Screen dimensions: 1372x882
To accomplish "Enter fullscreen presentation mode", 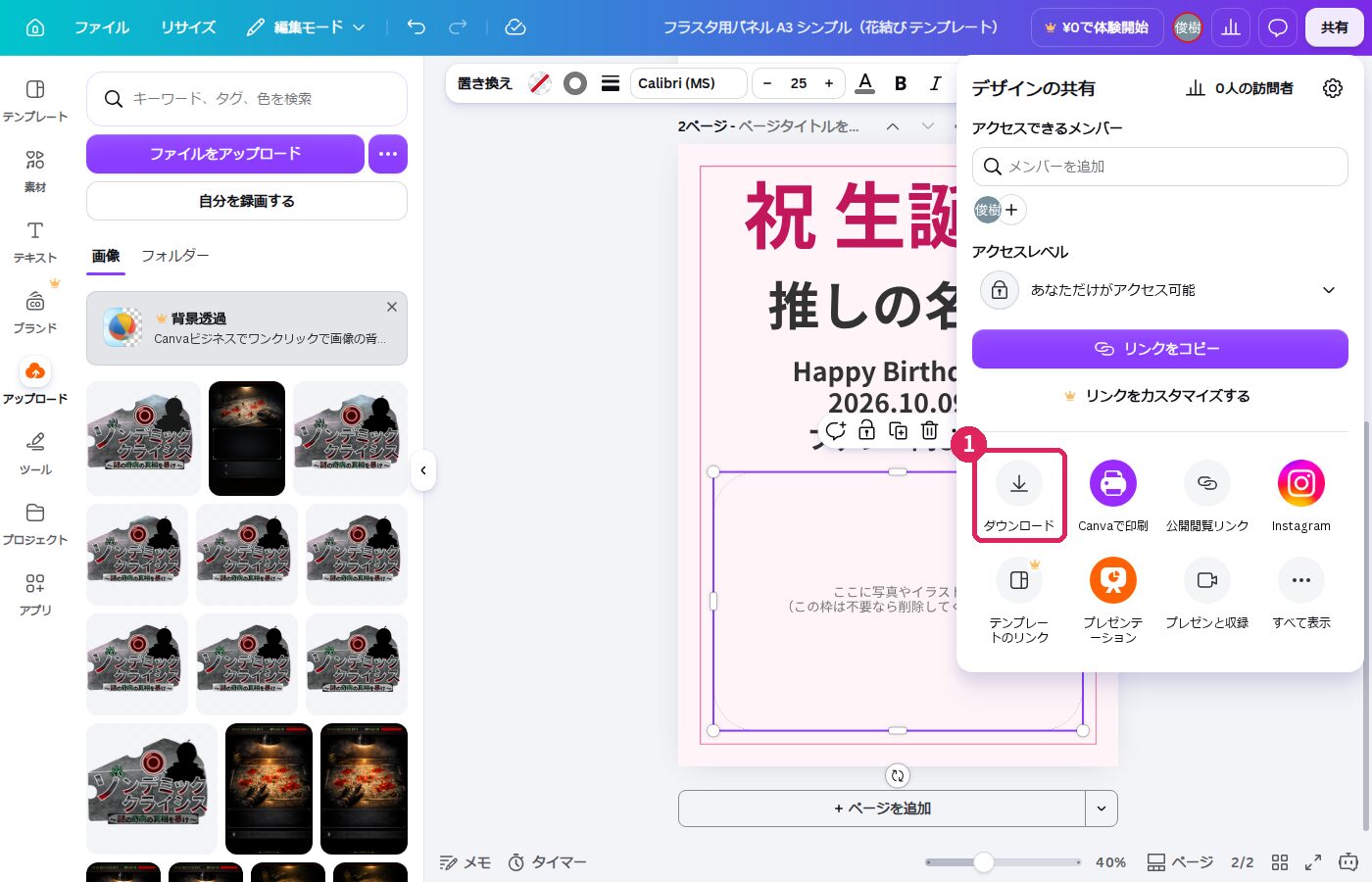I will 1313,862.
